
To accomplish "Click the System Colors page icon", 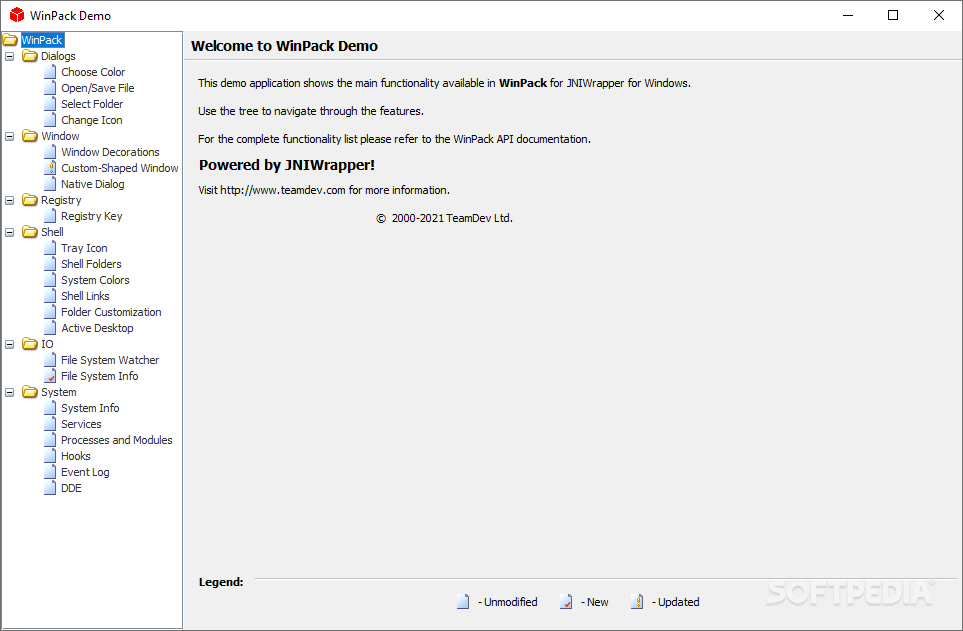I will pyautogui.click(x=50, y=280).
